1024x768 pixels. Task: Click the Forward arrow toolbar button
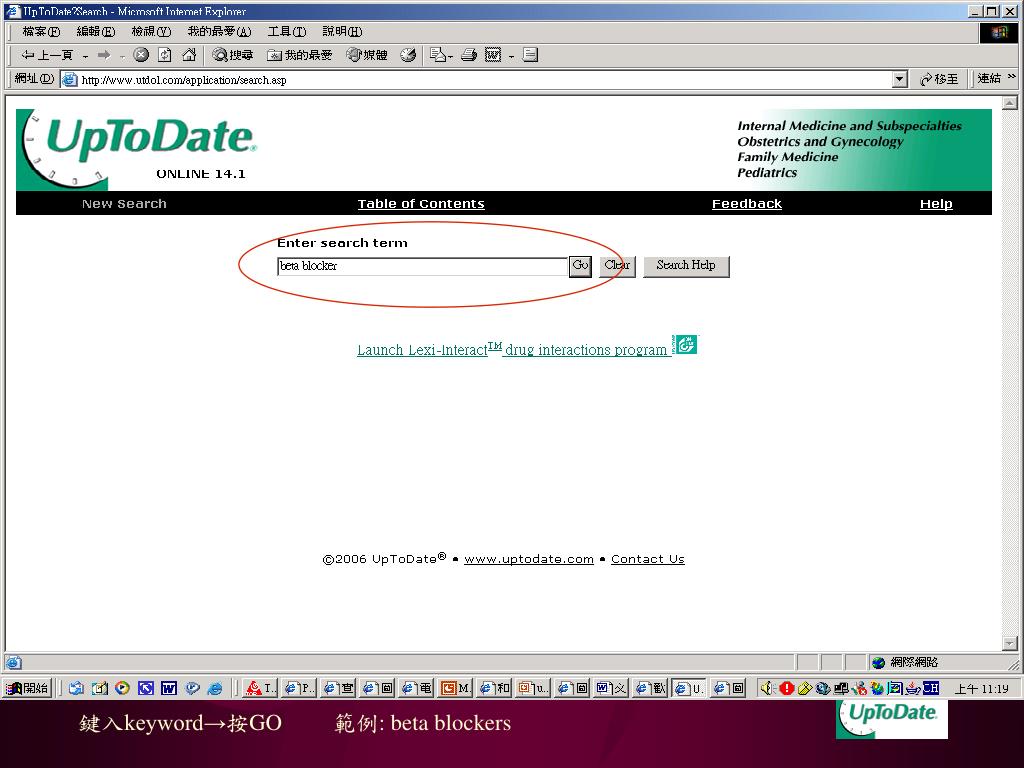tap(104, 56)
